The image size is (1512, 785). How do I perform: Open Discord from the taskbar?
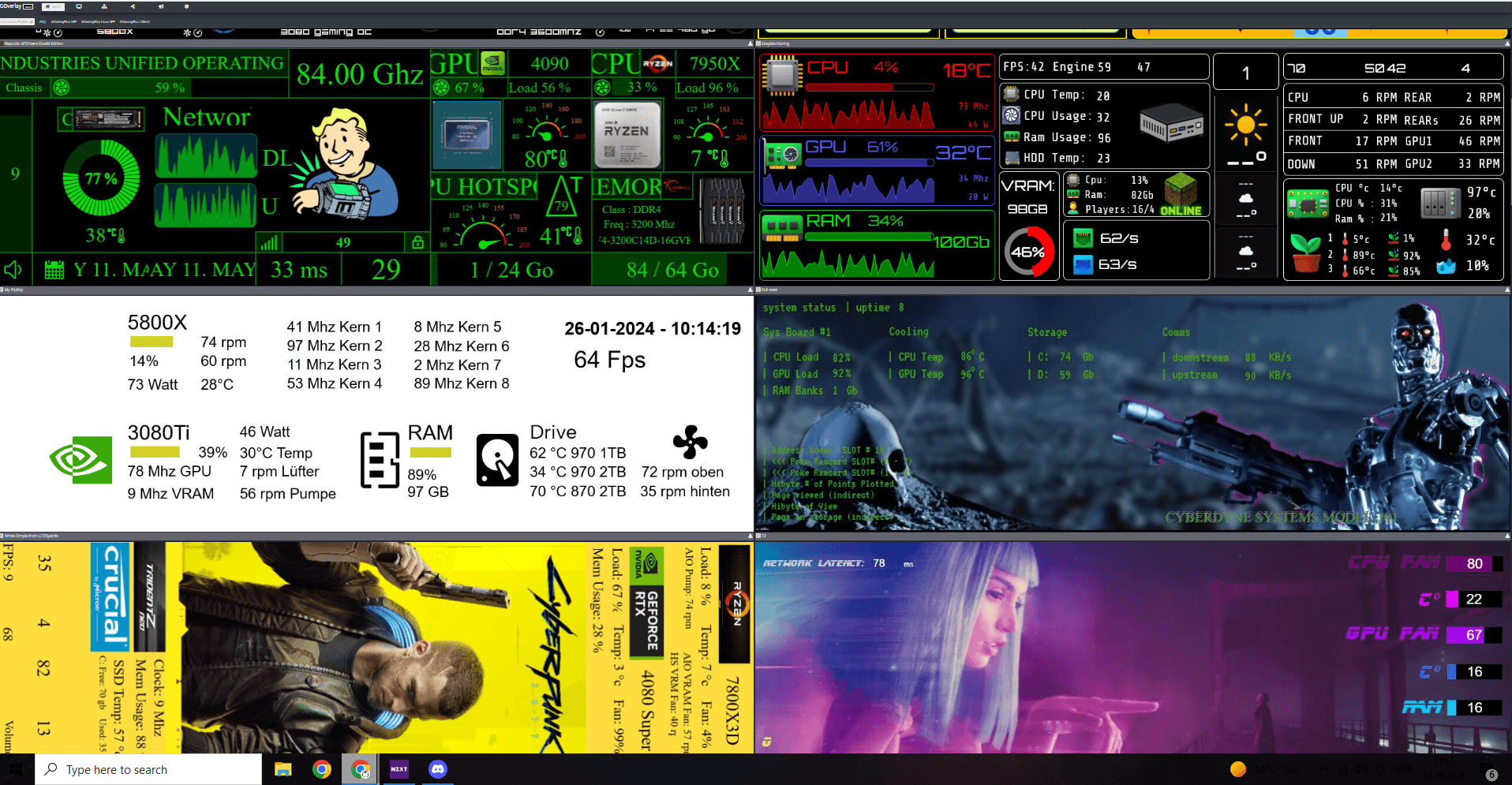coord(438,769)
